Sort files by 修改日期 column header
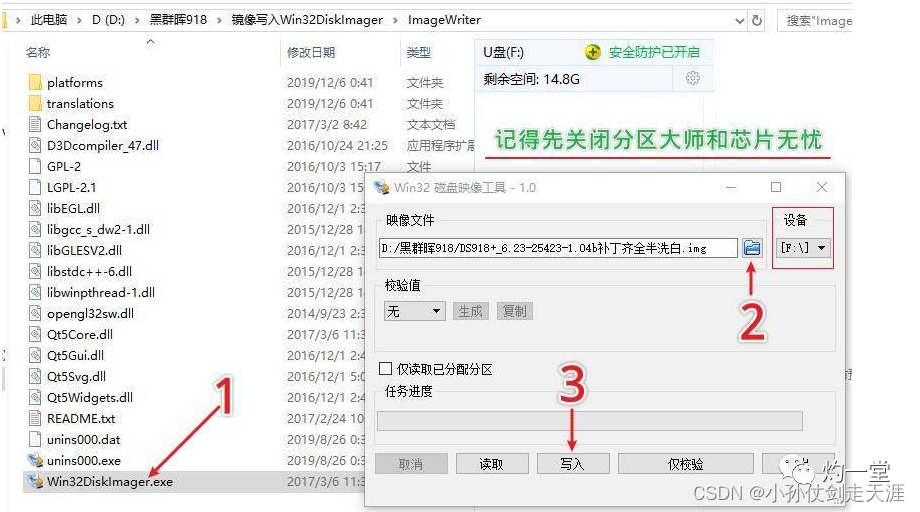 click(x=311, y=53)
